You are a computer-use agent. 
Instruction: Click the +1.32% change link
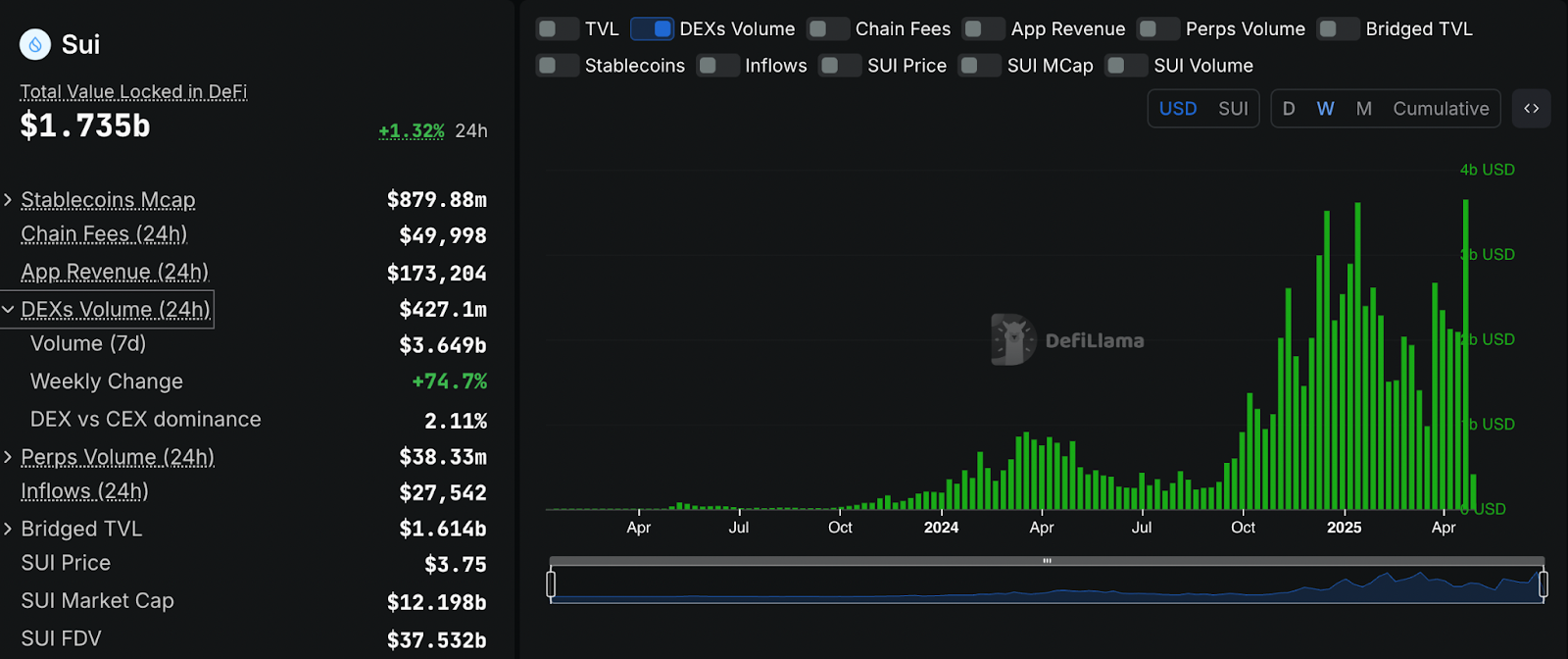tap(412, 131)
